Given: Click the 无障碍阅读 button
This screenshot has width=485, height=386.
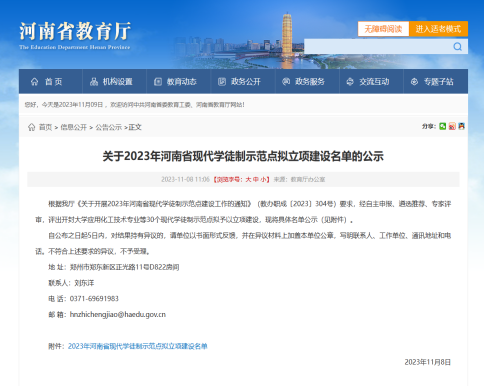Looking at the screenshot, I should coord(383,29).
